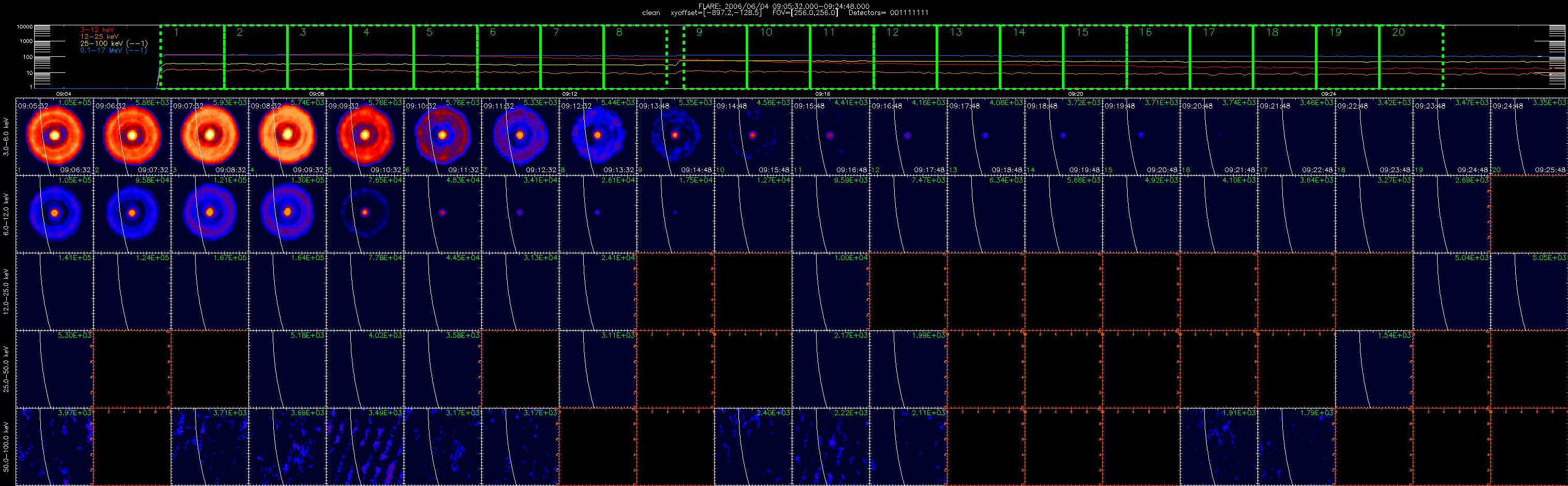
Task: Open the 6-12 keV image with peak 1.30E+05
Action: click(287, 214)
